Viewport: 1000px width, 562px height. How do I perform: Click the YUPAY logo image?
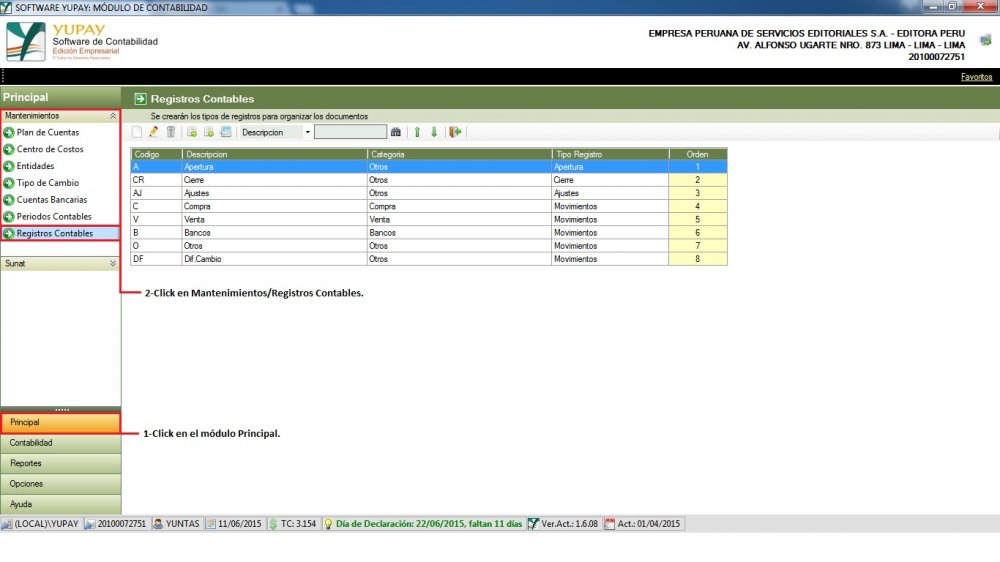pos(26,41)
